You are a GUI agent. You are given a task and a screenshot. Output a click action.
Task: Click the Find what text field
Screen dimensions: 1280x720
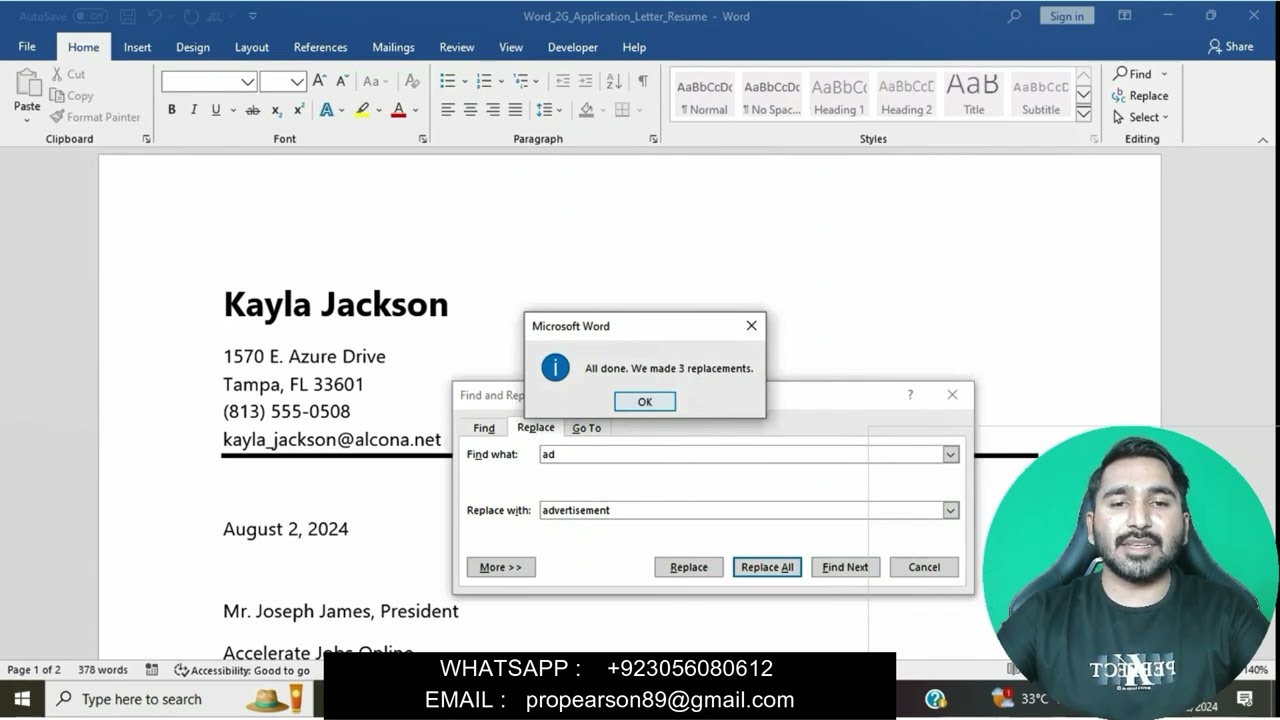(741, 454)
